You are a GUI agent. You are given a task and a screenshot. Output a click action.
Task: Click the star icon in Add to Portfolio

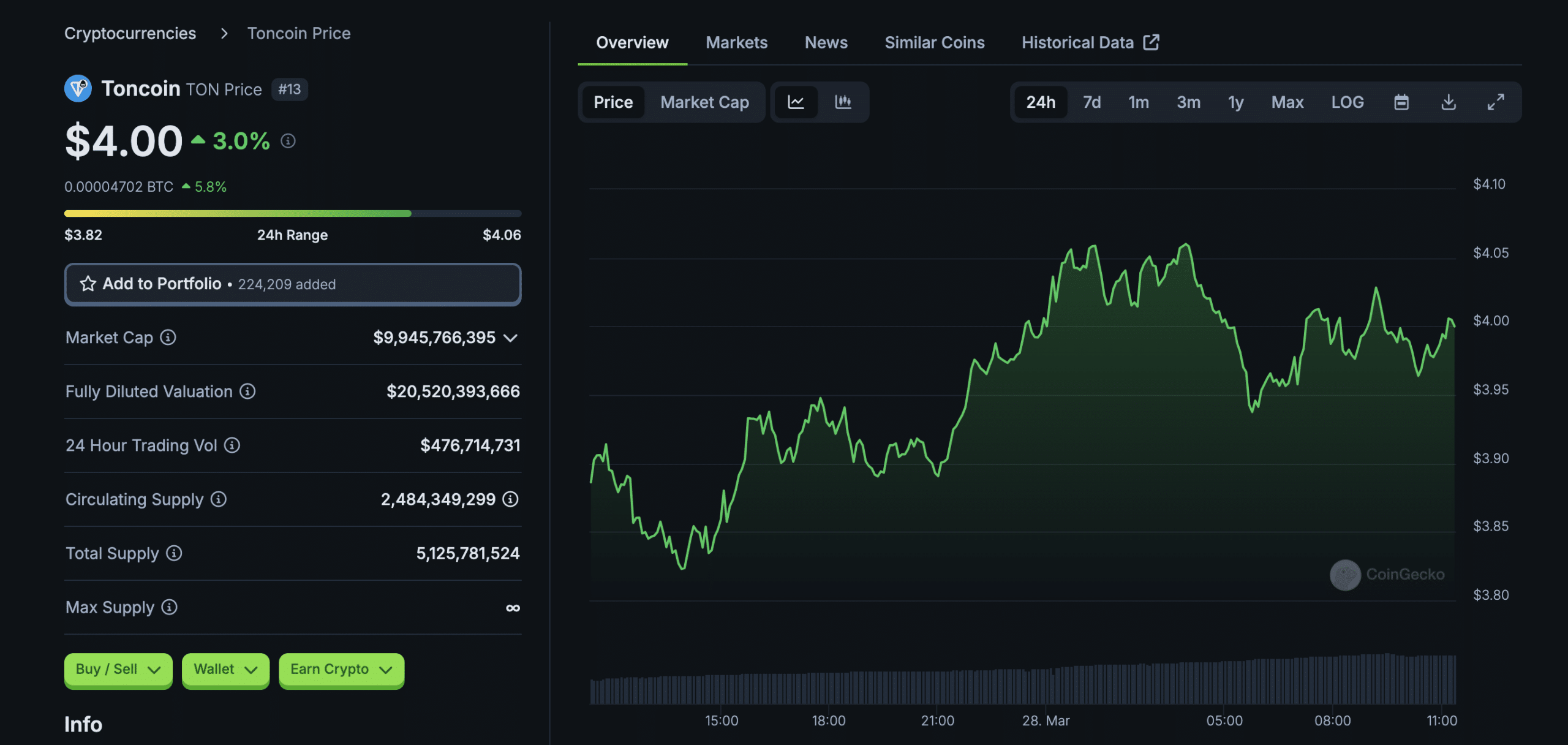(88, 284)
